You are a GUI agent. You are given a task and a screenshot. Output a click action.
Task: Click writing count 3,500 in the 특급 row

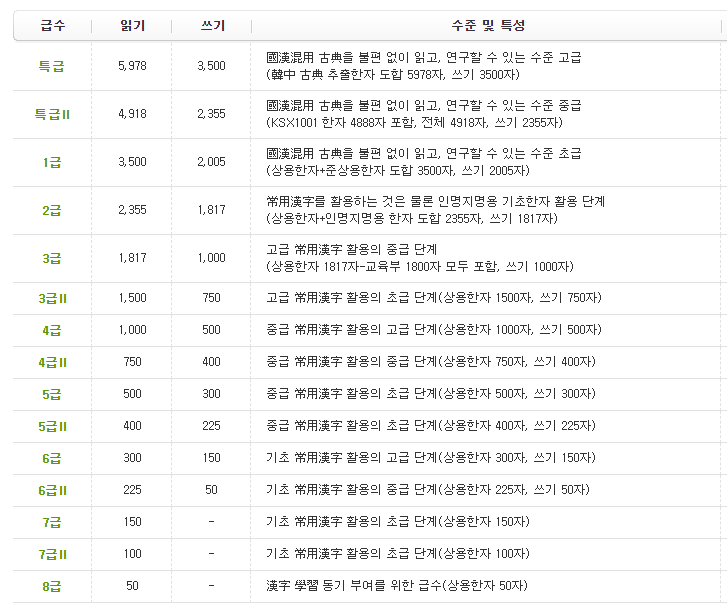coord(211,66)
